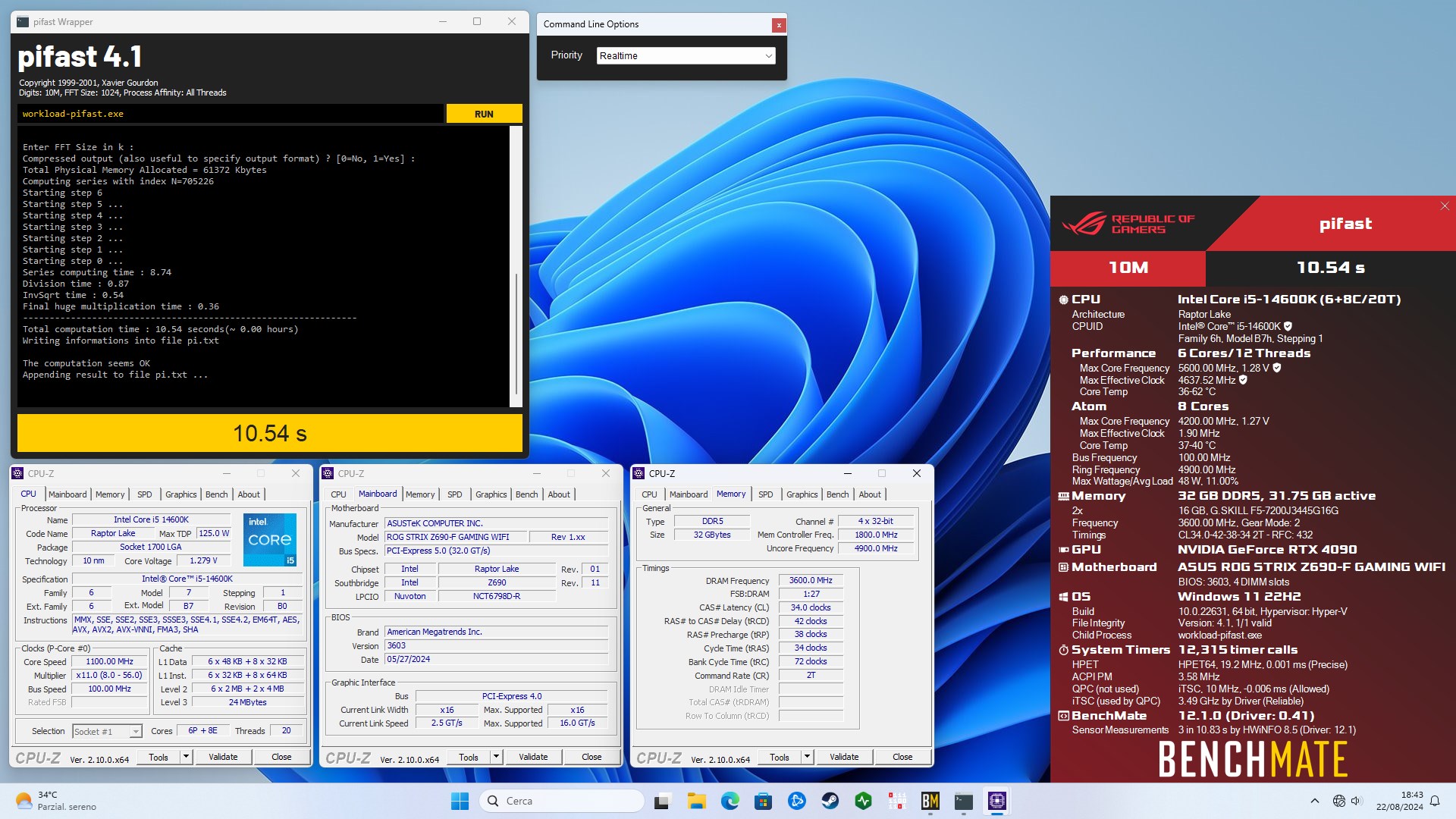Image resolution: width=1456 pixels, height=819 pixels.
Task: Close the BenchMate result panel
Action: coord(1444,206)
